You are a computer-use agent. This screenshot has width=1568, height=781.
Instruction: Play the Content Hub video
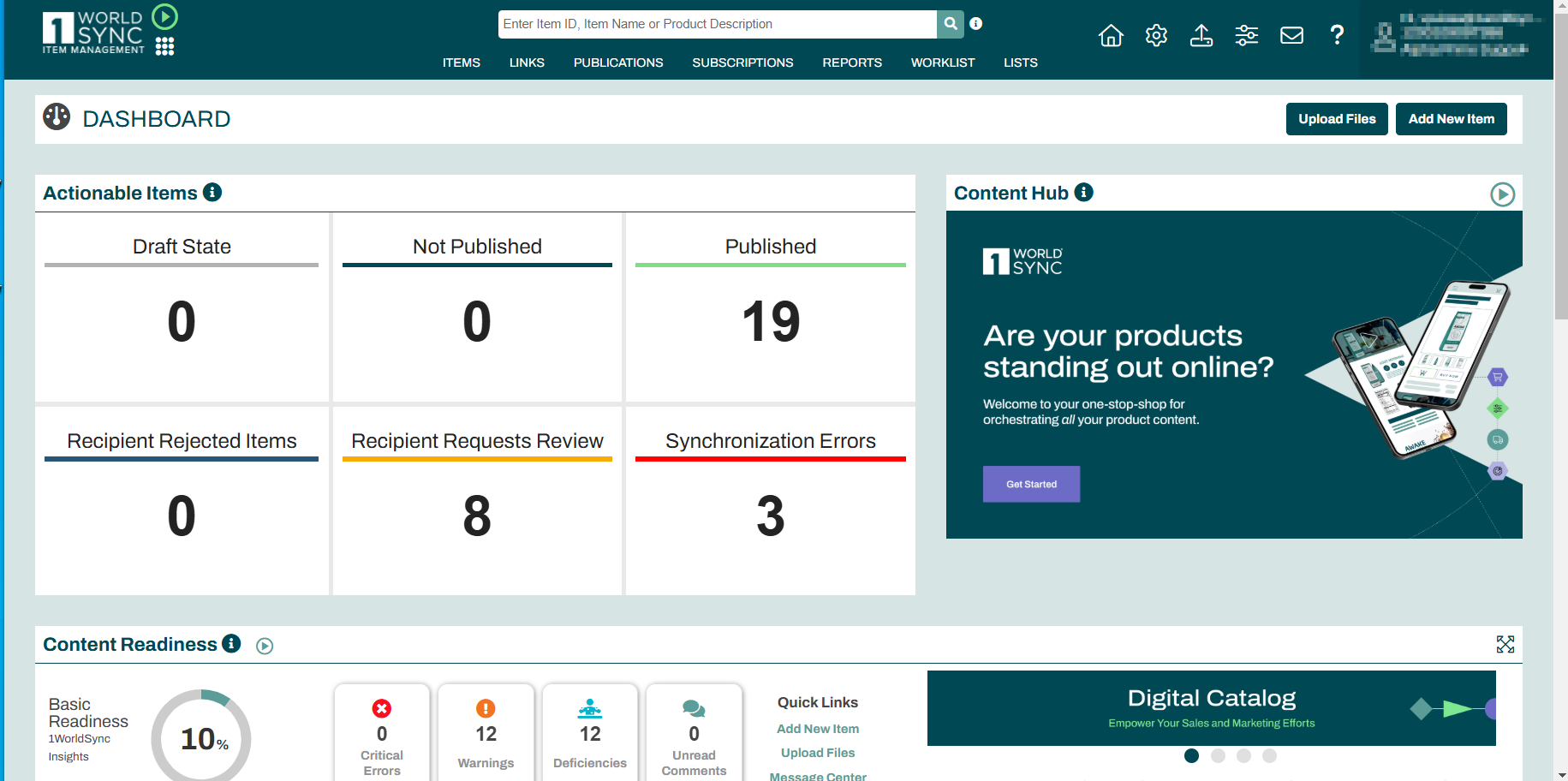tap(1502, 194)
